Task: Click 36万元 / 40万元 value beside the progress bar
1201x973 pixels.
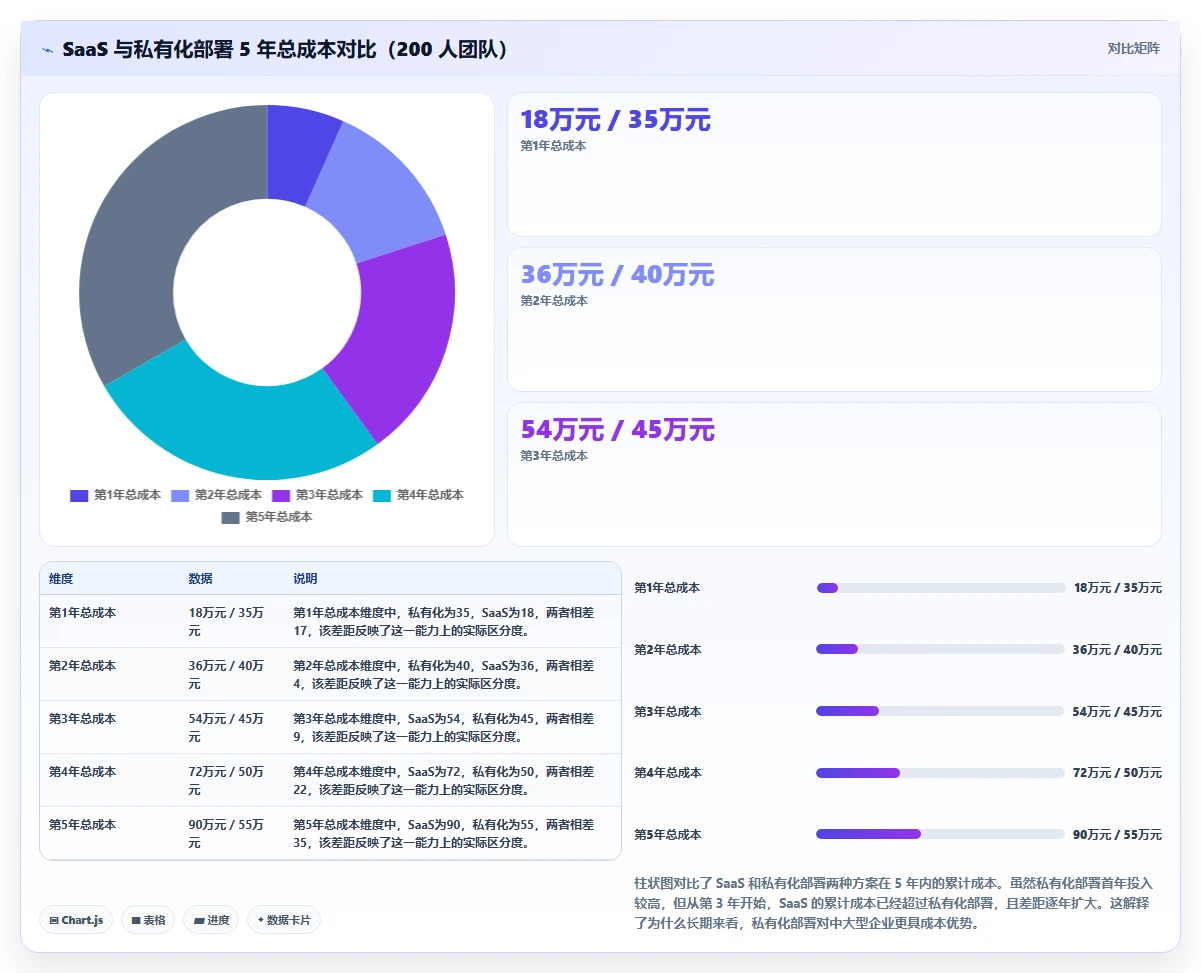Action: tap(1117, 650)
